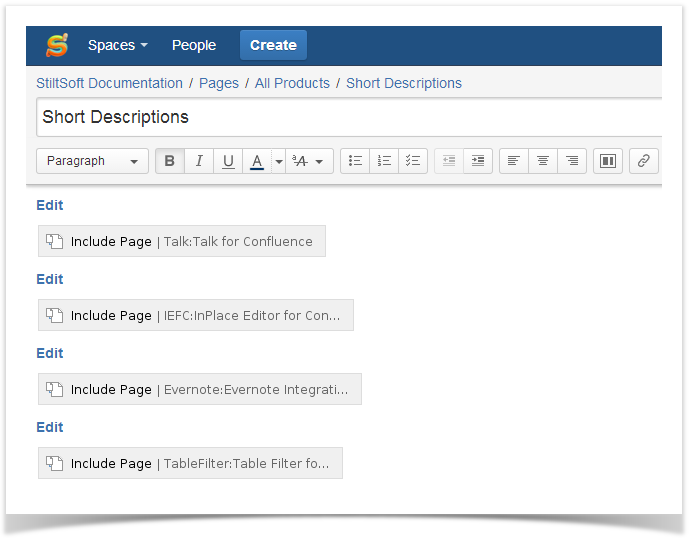The width and height of the screenshot is (696, 543).
Task: Insert a task list
Action: (x=413, y=161)
